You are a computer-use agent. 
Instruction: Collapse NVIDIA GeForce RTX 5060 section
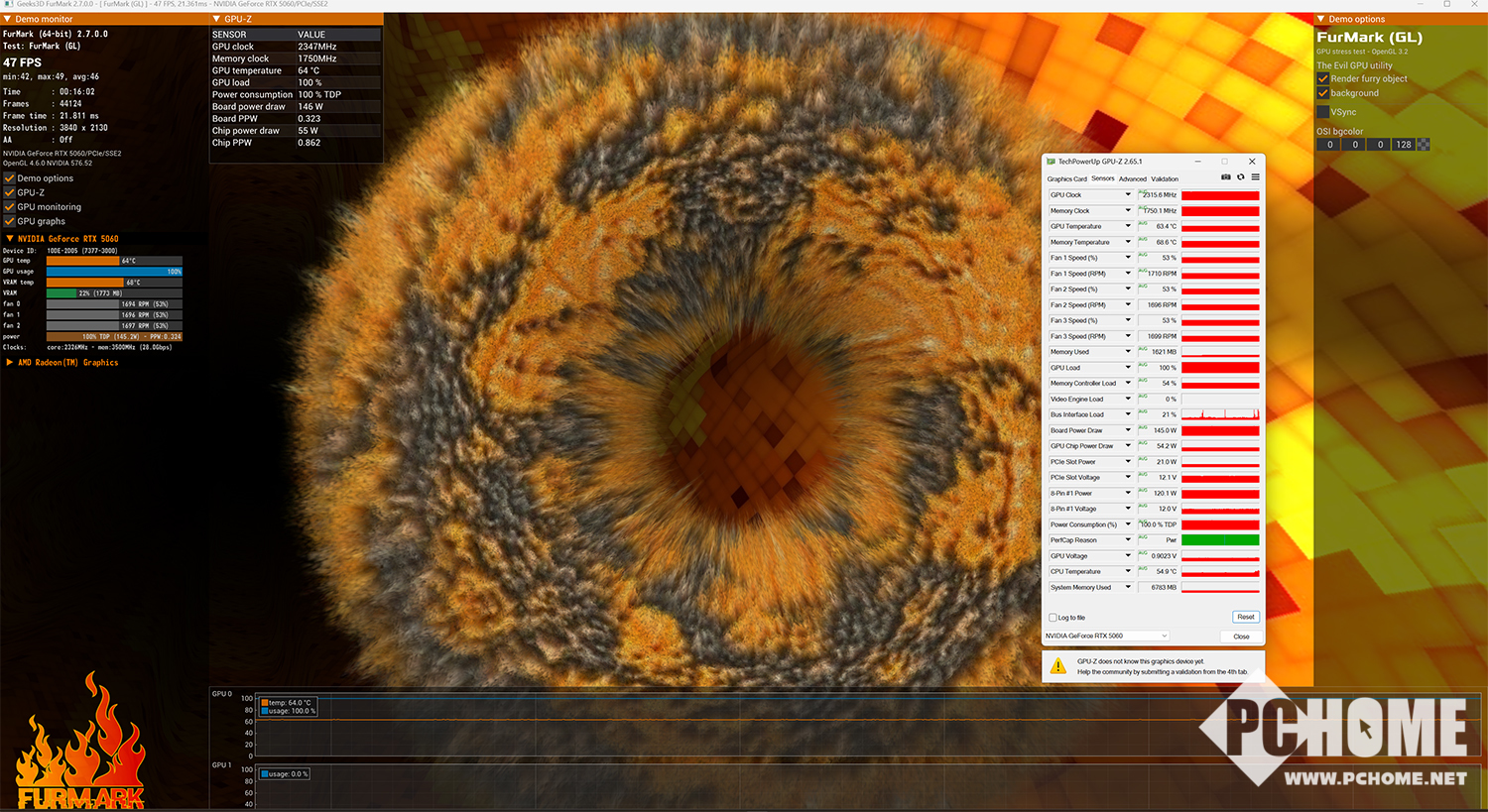pos(10,239)
